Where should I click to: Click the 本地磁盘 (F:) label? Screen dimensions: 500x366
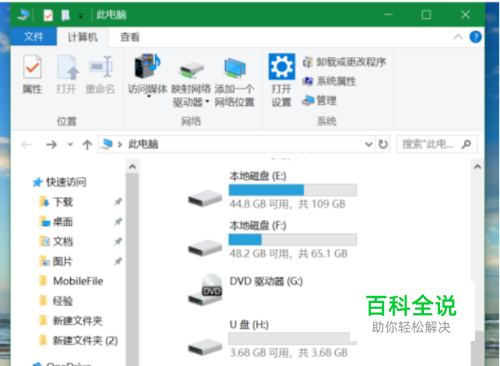click(258, 226)
